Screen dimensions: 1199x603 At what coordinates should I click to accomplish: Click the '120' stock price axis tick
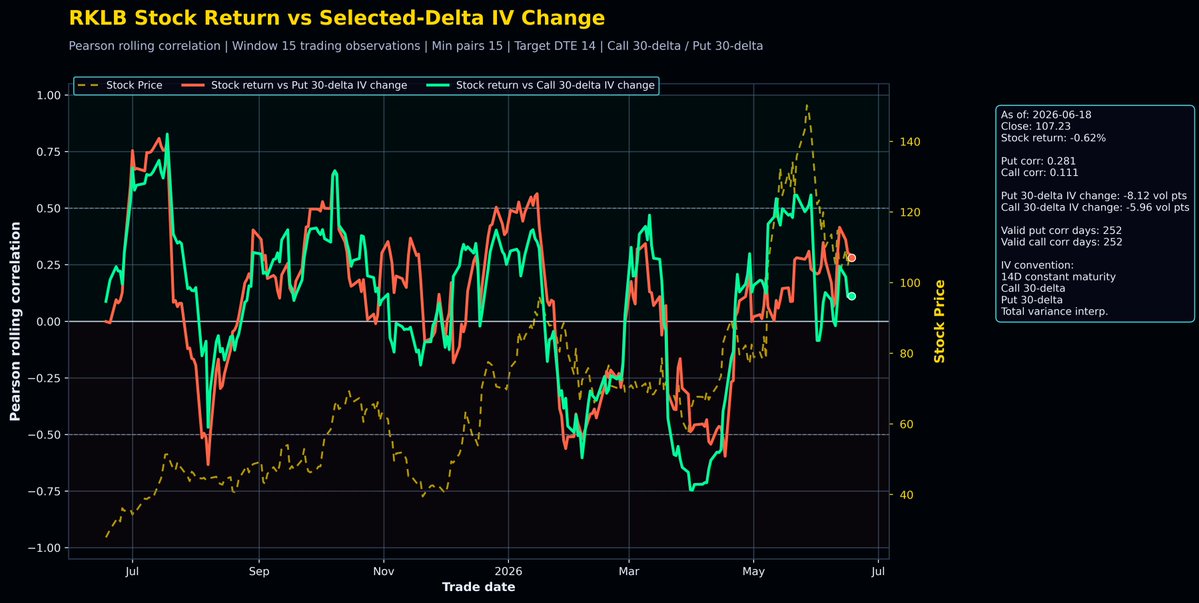point(910,212)
